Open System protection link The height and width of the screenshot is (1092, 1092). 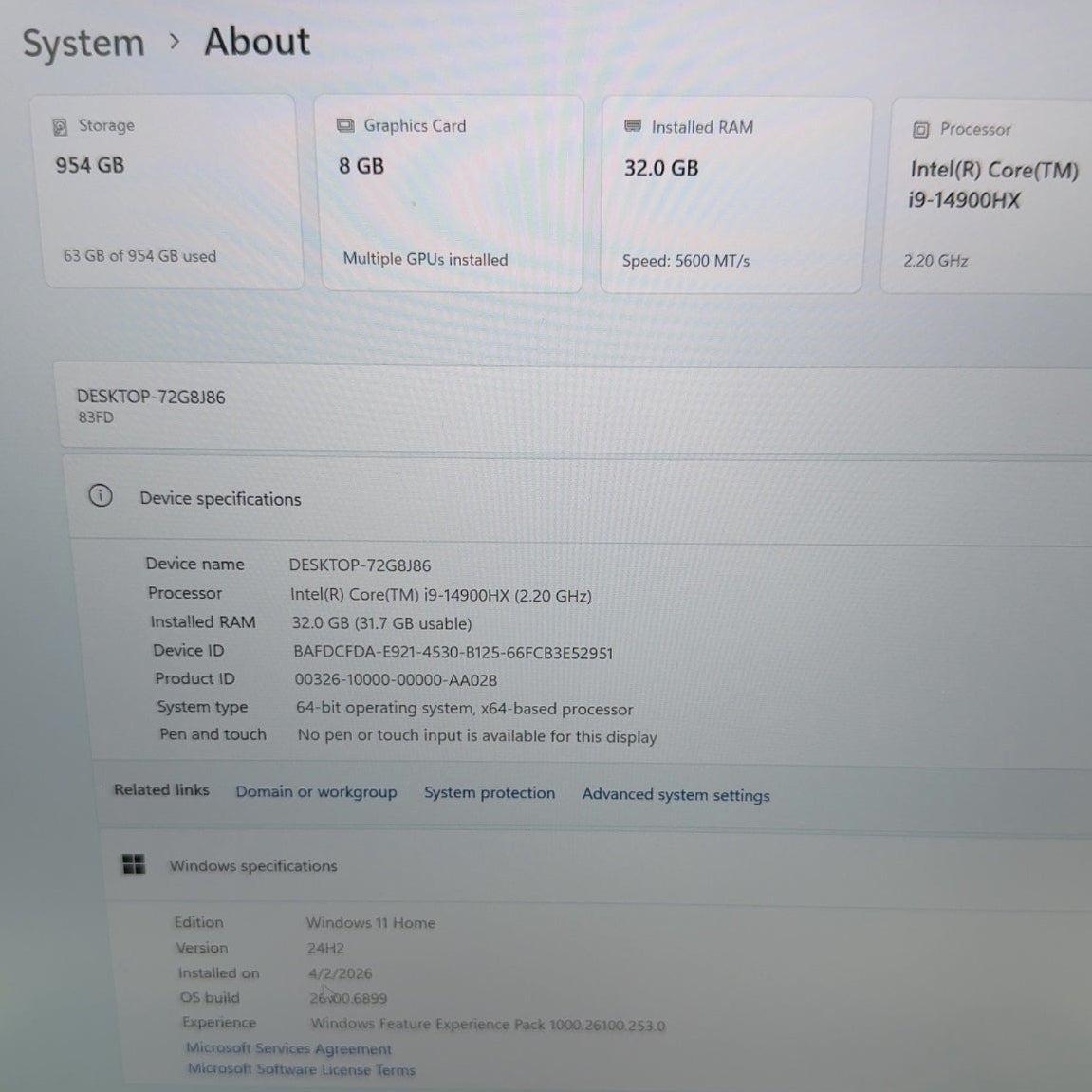[490, 793]
